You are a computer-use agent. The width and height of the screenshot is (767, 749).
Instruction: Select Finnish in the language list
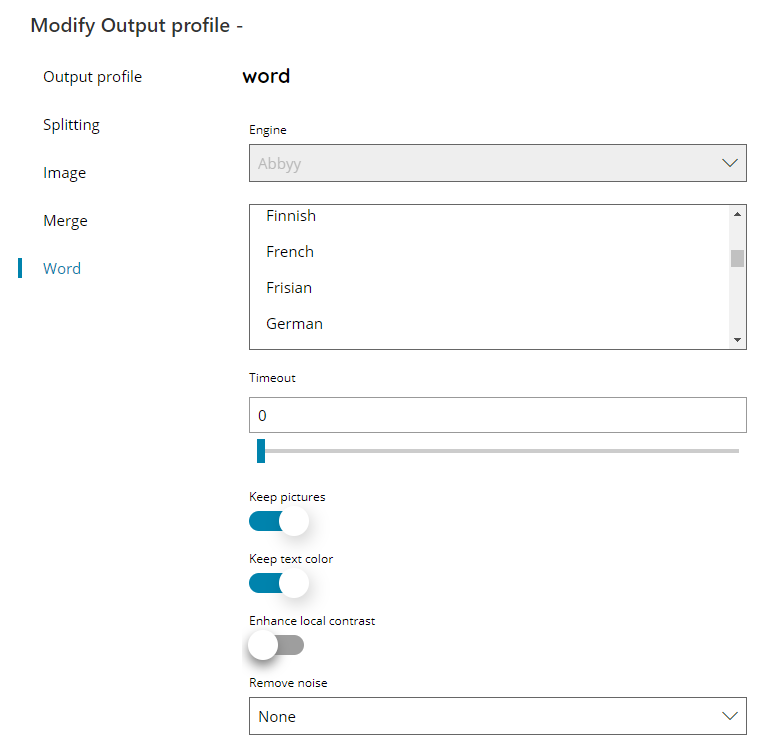[x=291, y=216]
